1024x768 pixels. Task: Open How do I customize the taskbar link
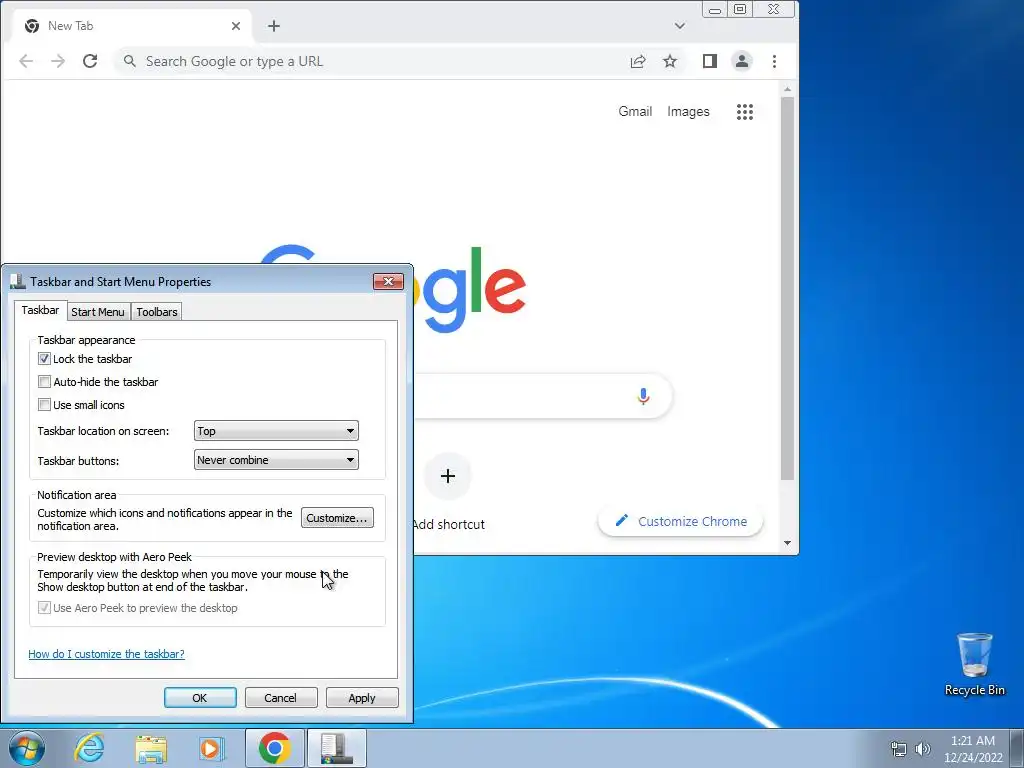[106, 654]
